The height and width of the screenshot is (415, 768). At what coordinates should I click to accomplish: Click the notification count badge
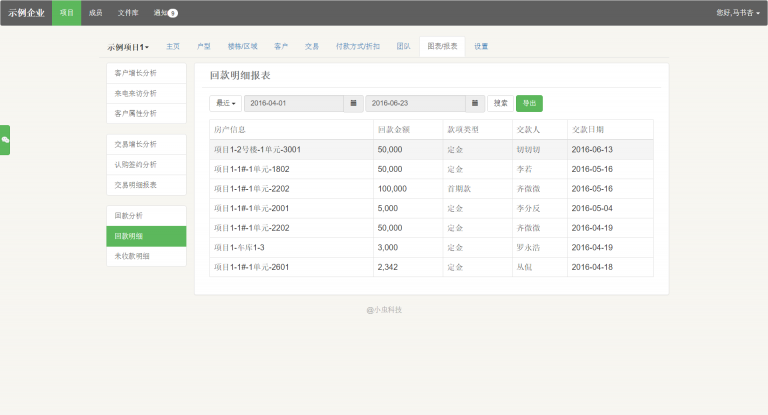173,13
